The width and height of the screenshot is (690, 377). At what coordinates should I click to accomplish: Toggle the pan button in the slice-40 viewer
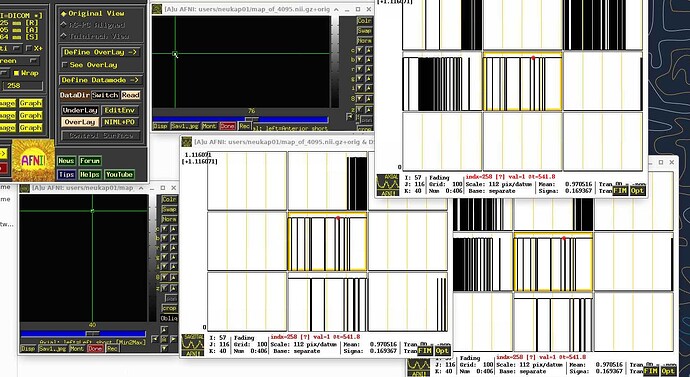click(x=170, y=298)
